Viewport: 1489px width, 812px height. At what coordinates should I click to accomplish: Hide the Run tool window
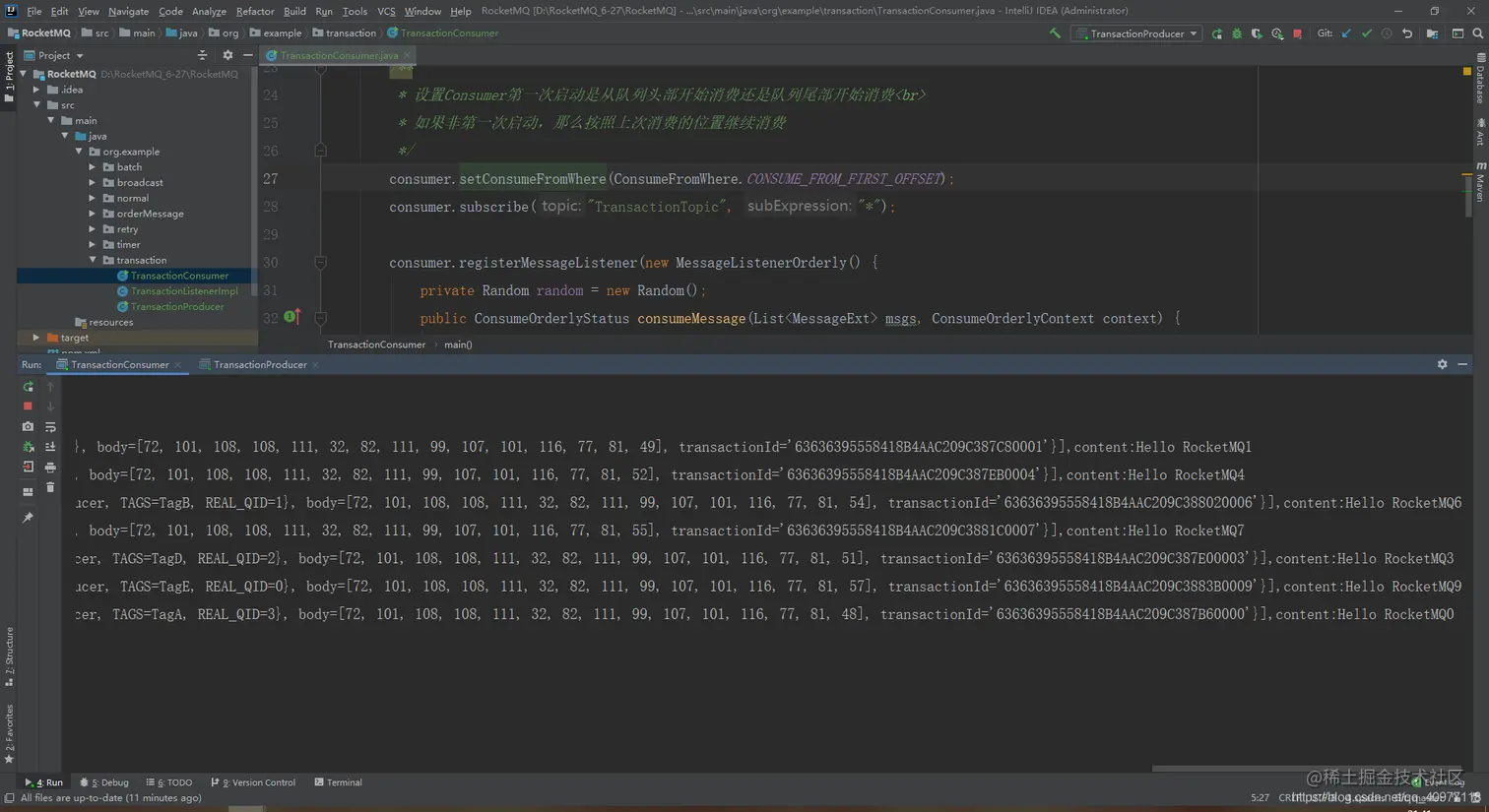[x=1462, y=364]
